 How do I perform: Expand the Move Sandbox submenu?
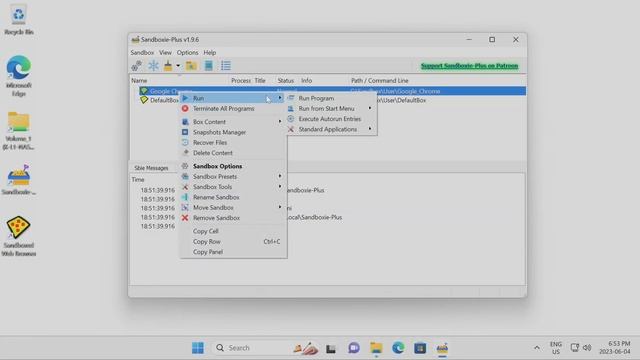(x=233, y=207)
